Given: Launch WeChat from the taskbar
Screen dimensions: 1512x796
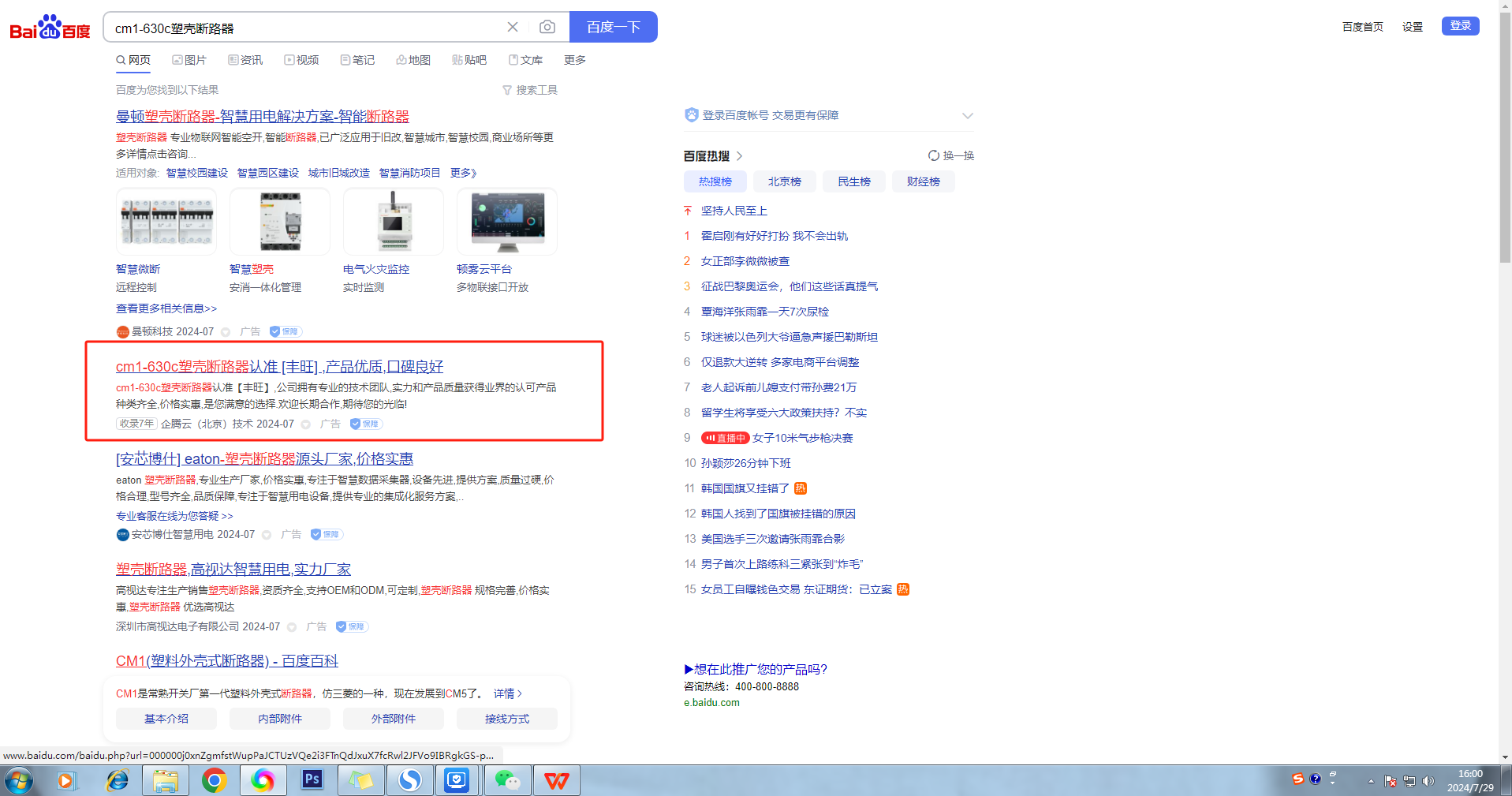Looking at the screenshot, I should pyautogui.click(x=507, y=780).
